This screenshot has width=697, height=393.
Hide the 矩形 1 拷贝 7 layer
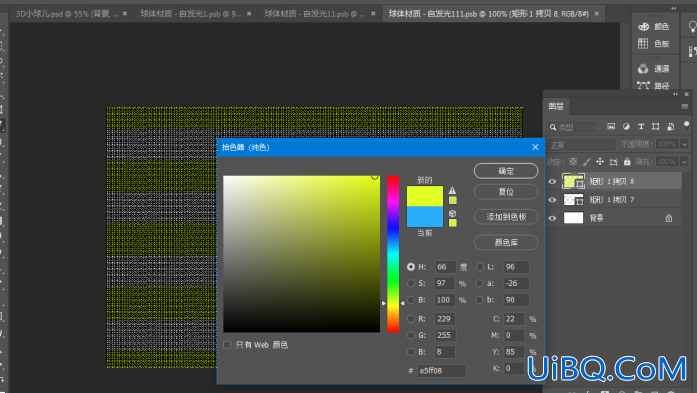pos(552,200)
